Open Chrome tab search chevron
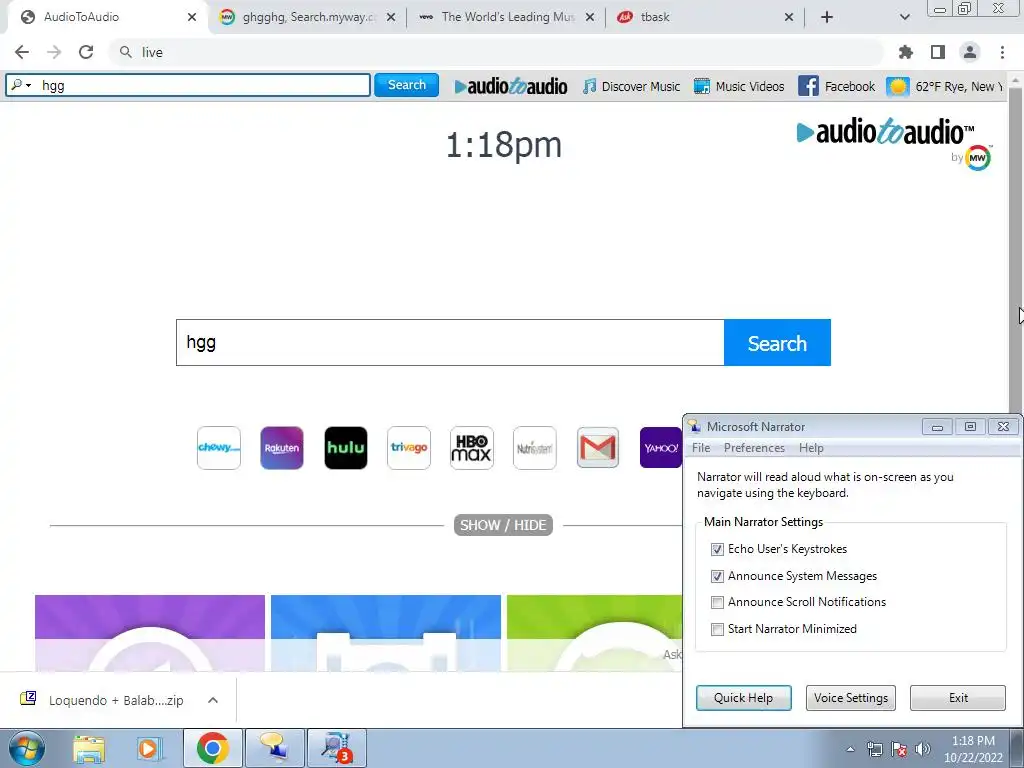 click(904, 17)
